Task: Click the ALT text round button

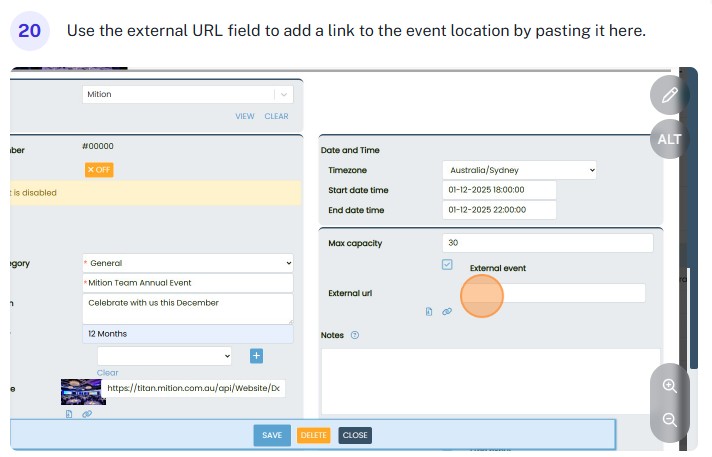Action: pyautogui.click(x=669, y=139)
